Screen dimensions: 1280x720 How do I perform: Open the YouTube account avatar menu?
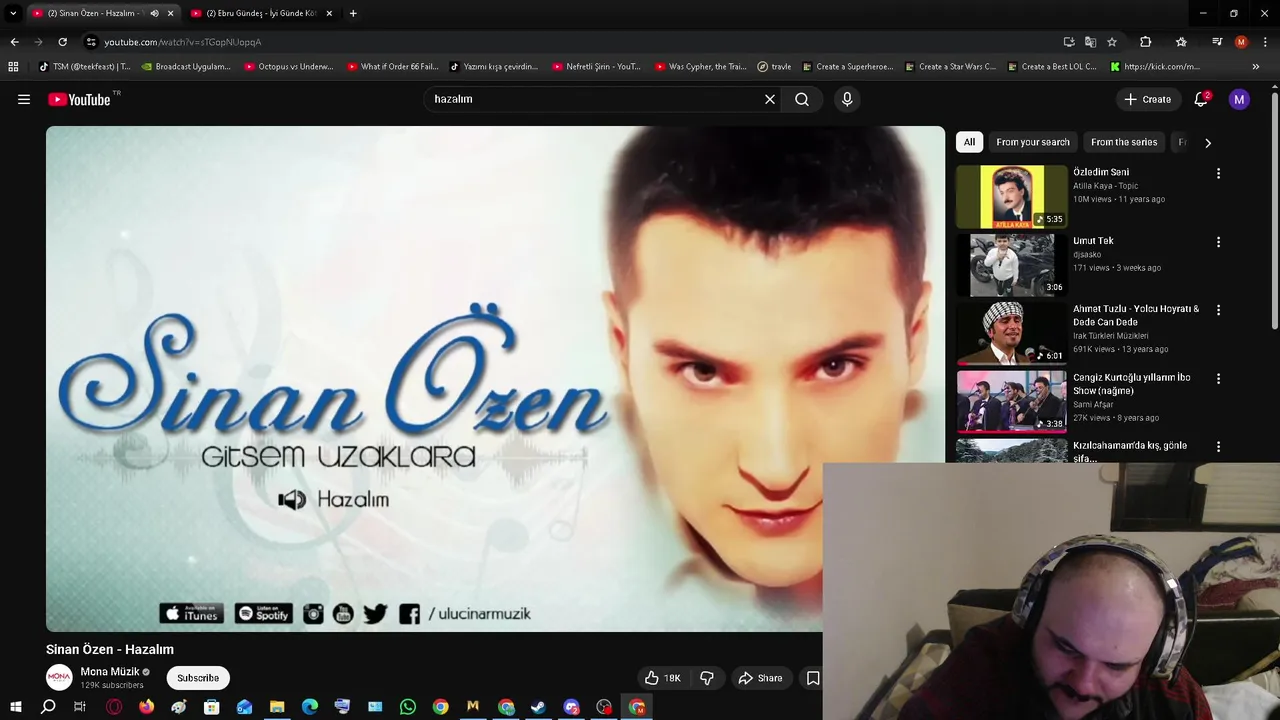(x=1239, y=99)
